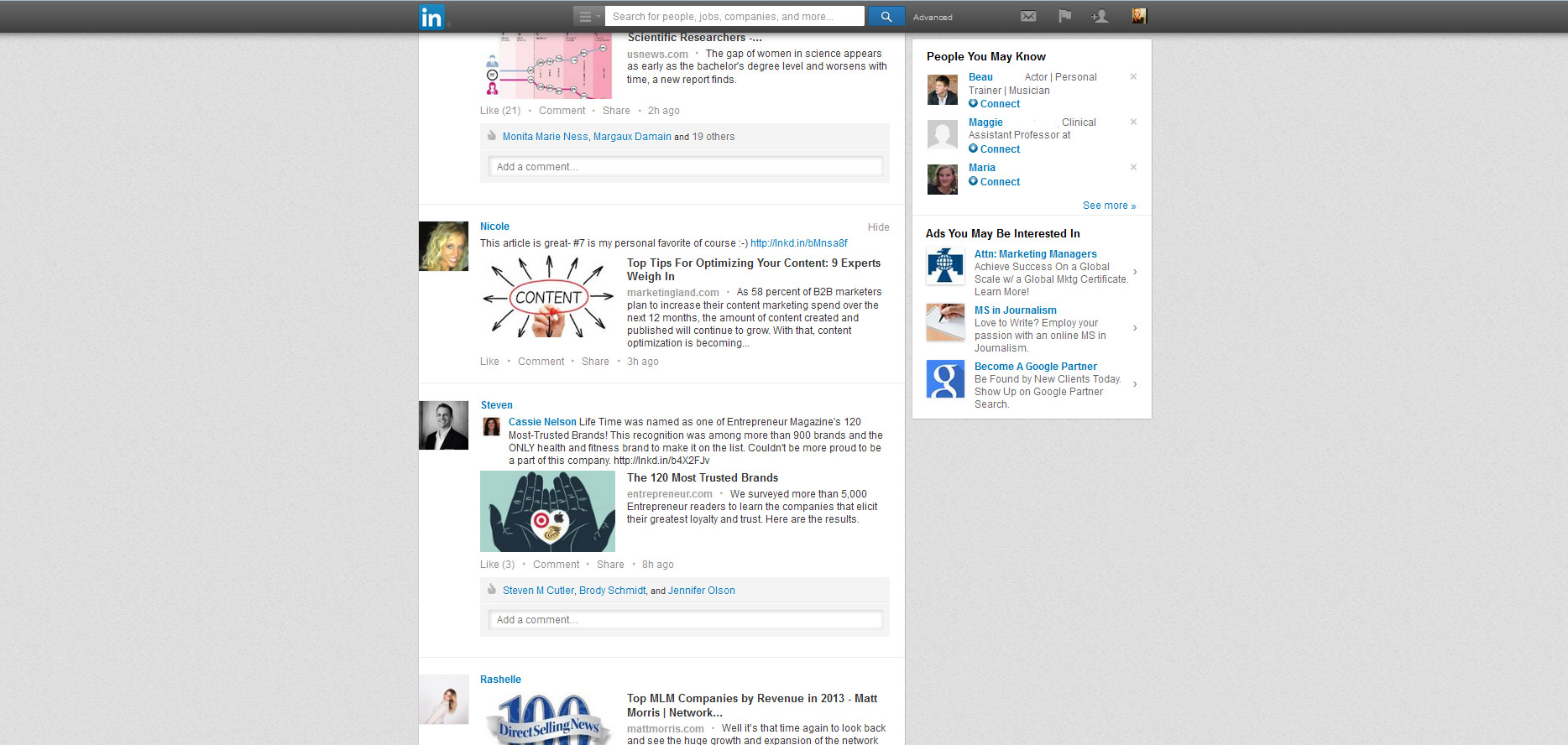Comment on the post from 2h ago
Image resolution: width=1568 pixels, height=745 pixels.
(562, 111)
